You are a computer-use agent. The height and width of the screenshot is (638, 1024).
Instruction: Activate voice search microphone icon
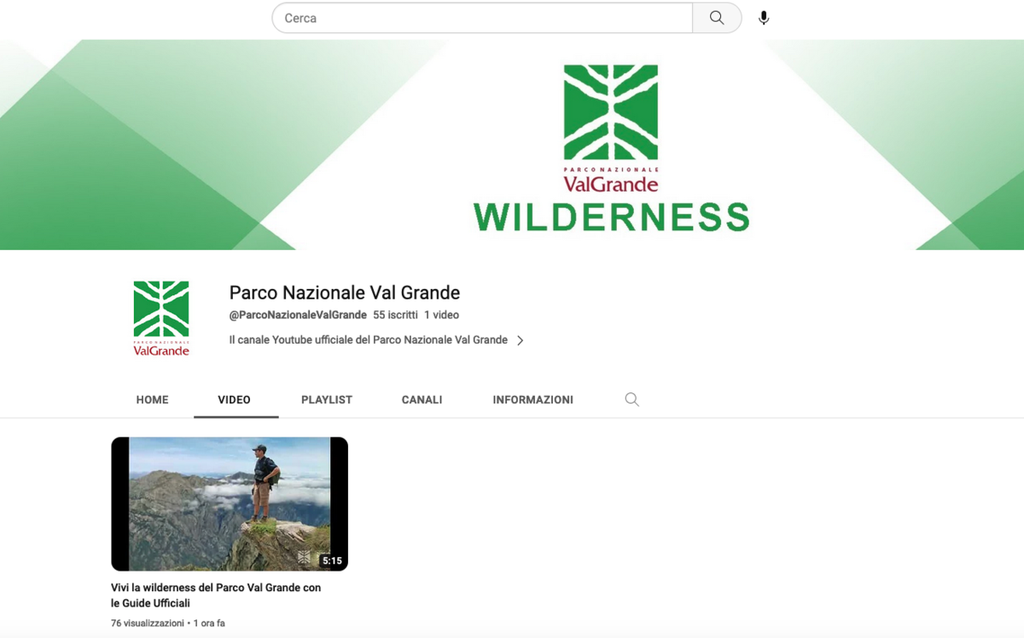(763, 18)
